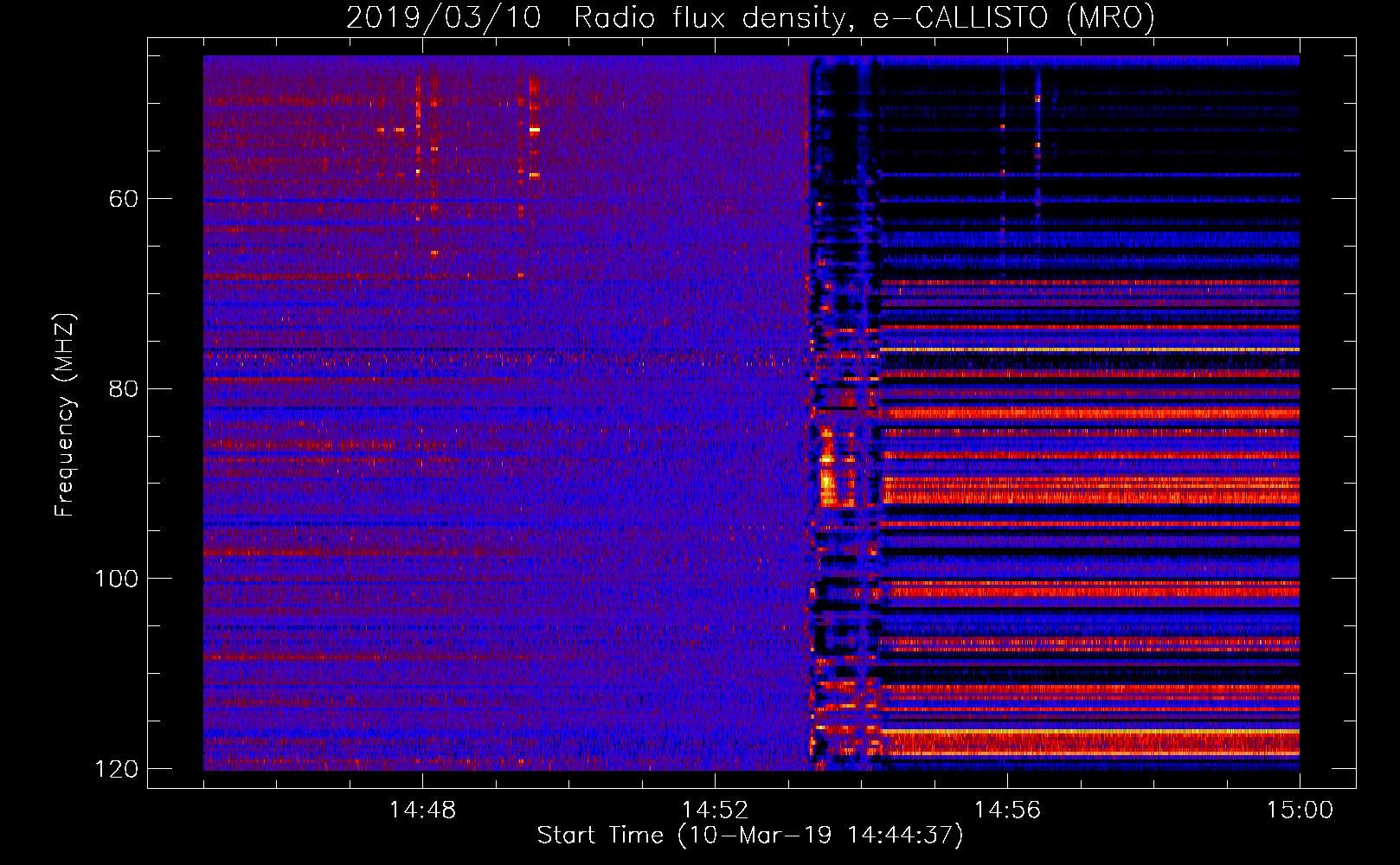Click the 100 frequency tick label
The width and height of the screenshot is (1400, 865).
coord(116,579)
